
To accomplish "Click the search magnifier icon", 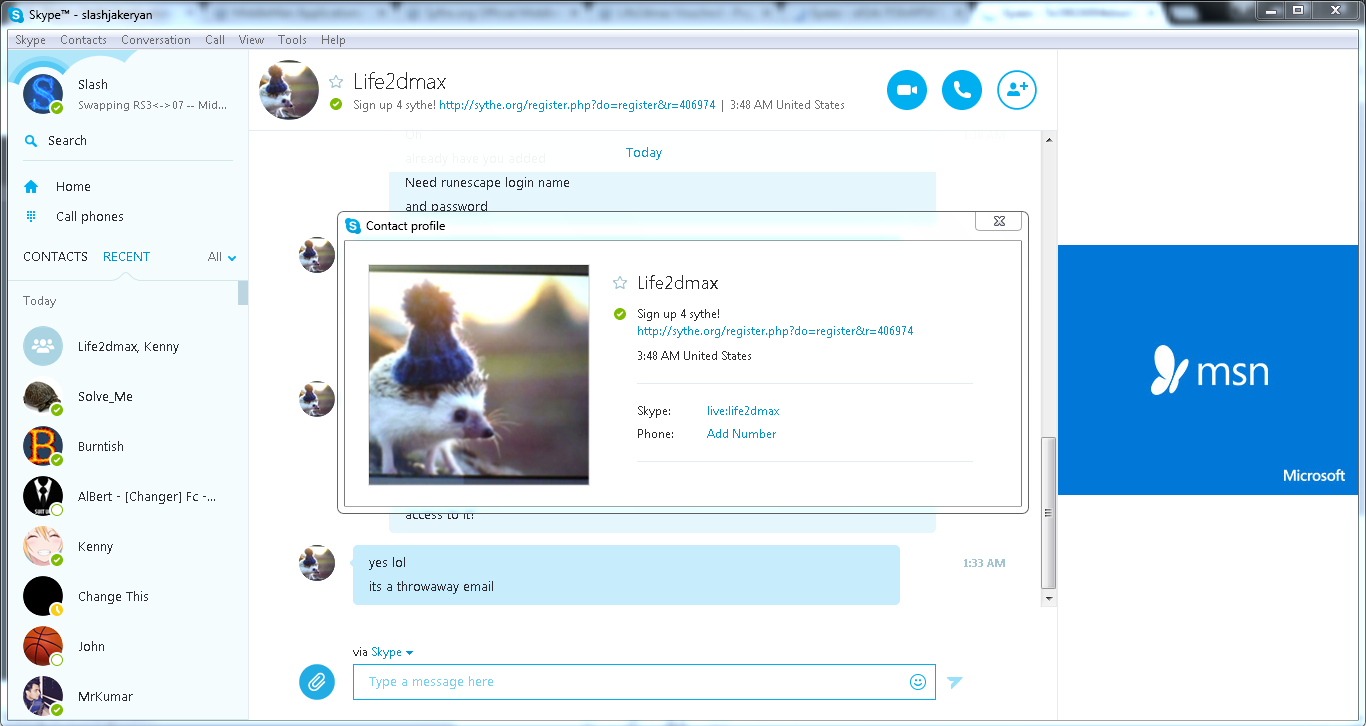I will tap(31, 141).
